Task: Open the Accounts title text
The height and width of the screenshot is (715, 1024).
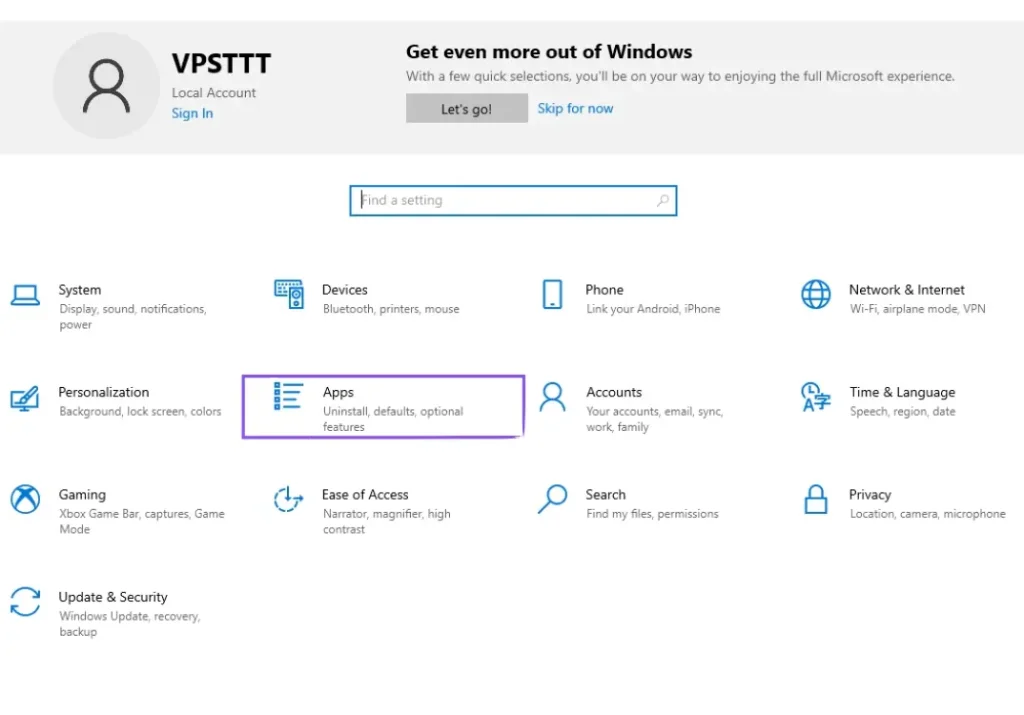Action: 614,392
